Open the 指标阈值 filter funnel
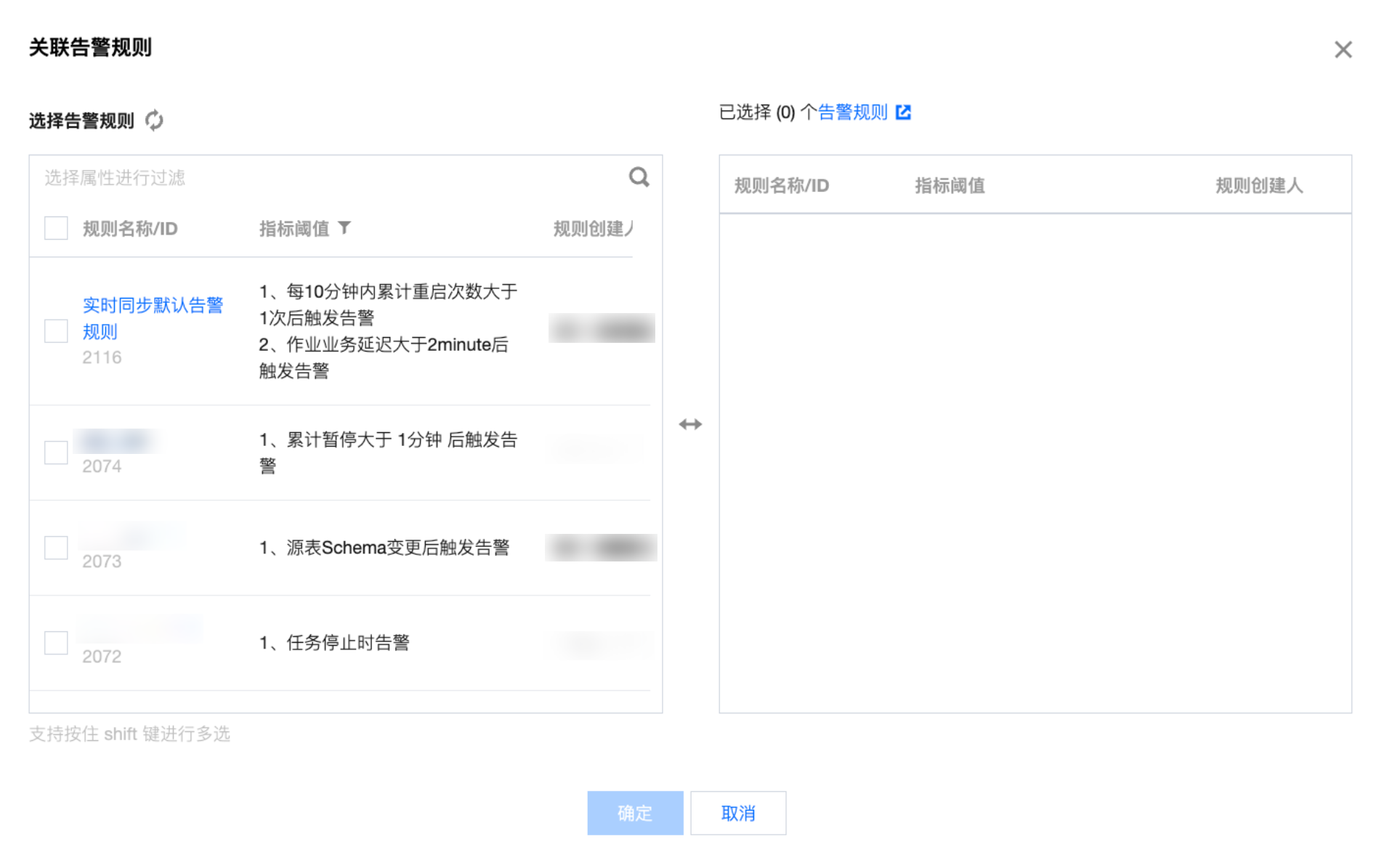1384x868 pixels. coord(344,228)
